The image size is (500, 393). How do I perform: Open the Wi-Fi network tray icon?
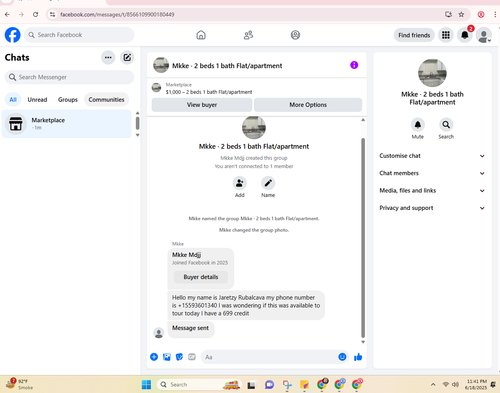pos(446,384)
